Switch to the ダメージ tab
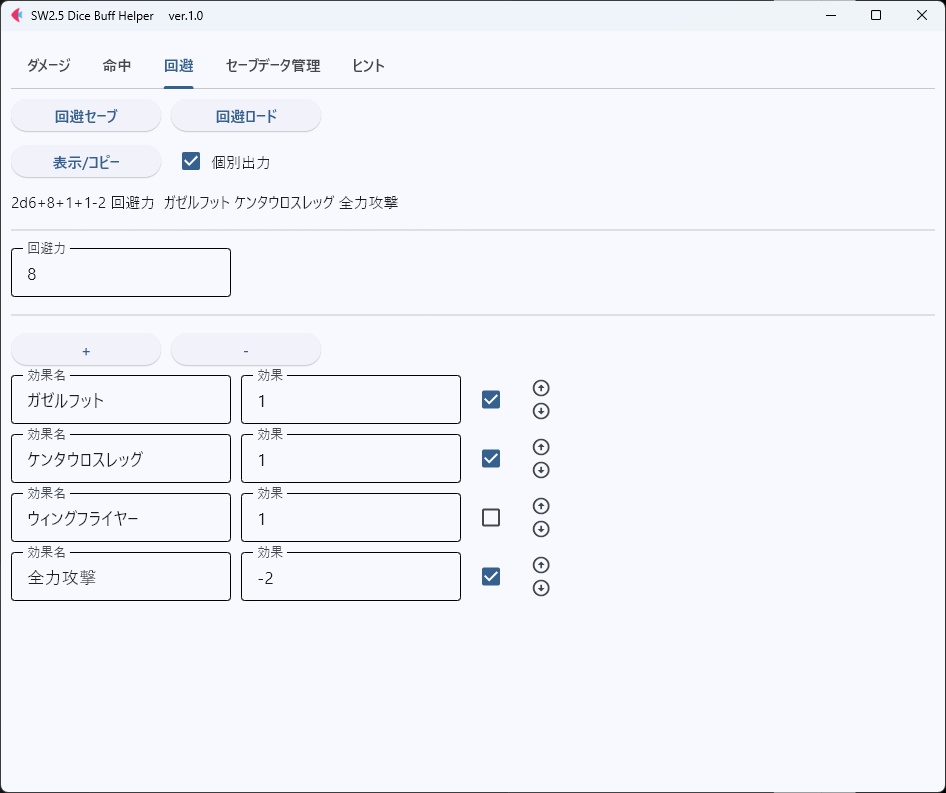946x793 pixels. click(47, 65)
